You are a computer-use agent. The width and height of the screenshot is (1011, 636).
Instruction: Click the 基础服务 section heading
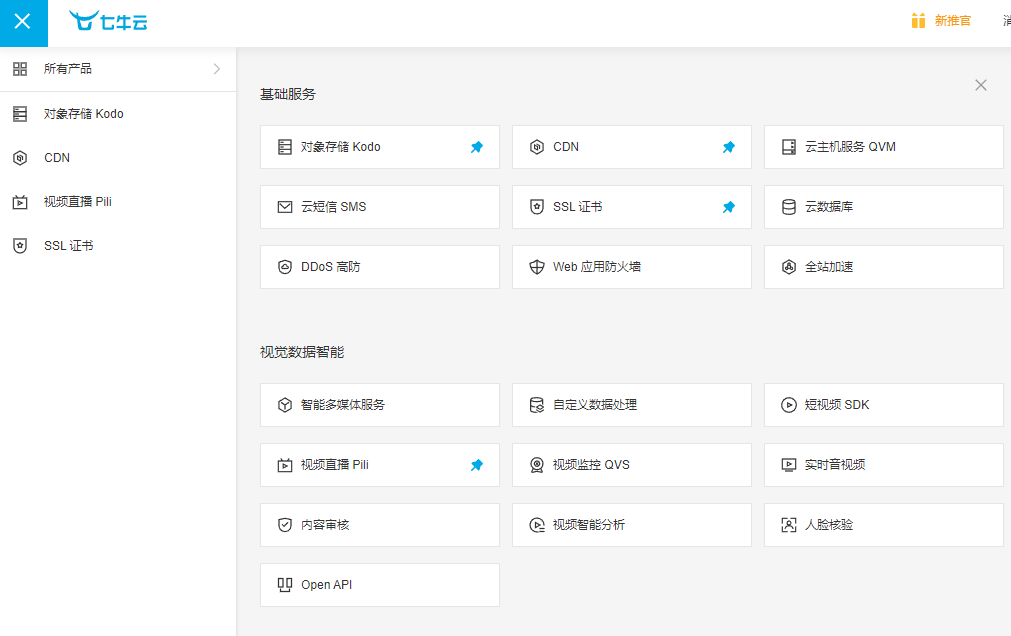coord(288,94)
